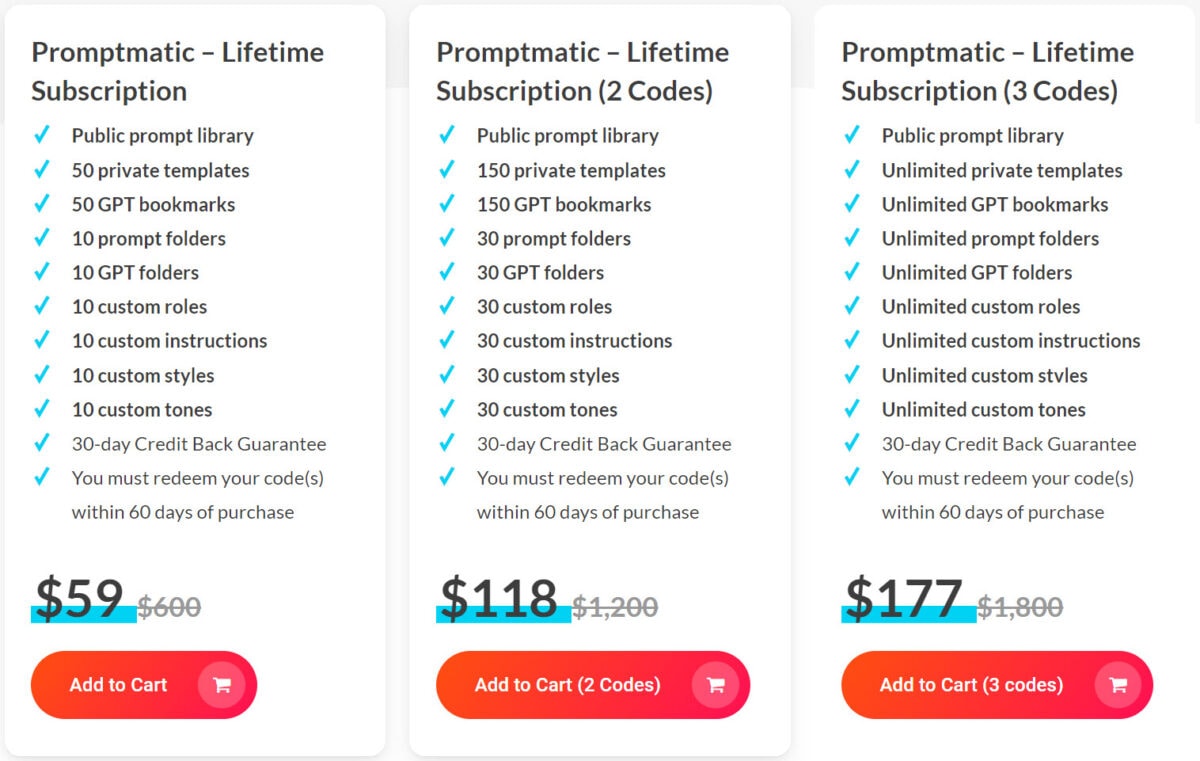Click the checkmark beside 30-day Credit Back Guarantee on third plan
Screen dimensions: 1200x761
click(x=853, y=443)
